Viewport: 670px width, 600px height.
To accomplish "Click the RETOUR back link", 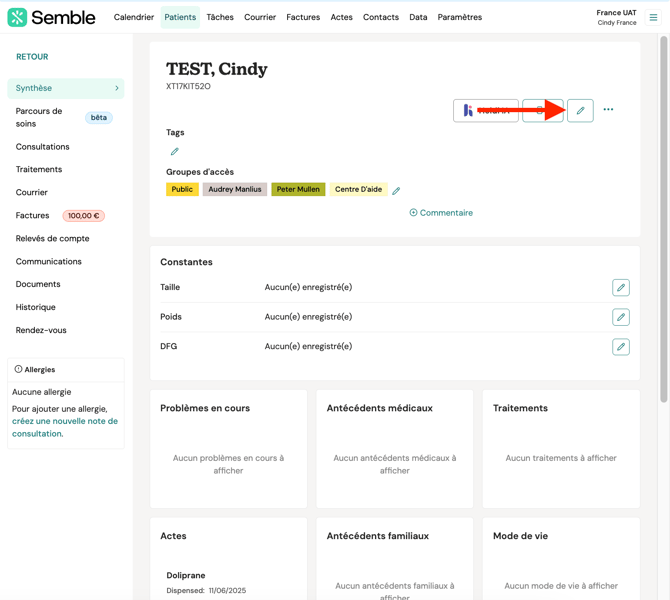I will [32, 57].
